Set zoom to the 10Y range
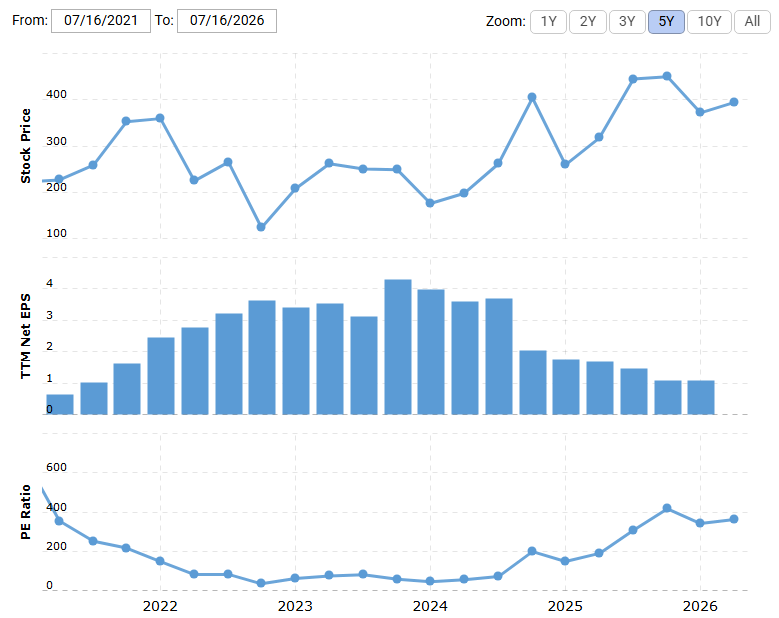779x618 pixels. 709,22
